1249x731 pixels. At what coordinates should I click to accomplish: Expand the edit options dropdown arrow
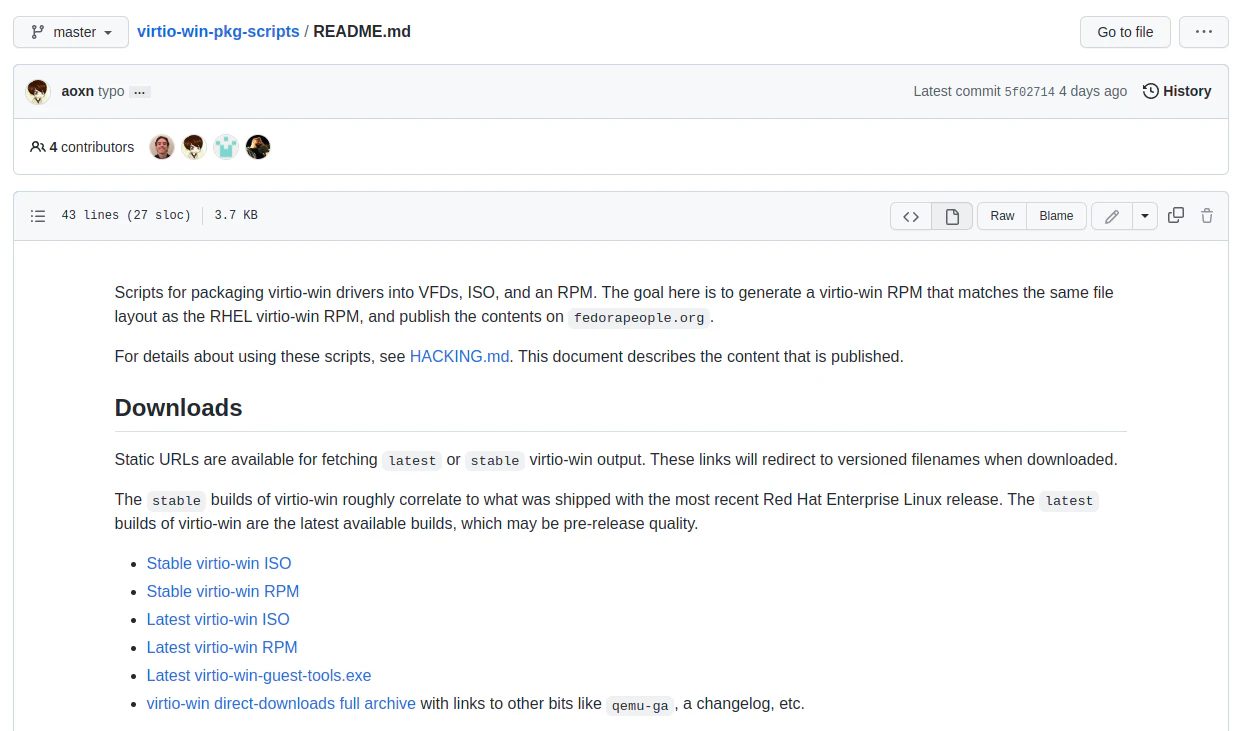tap(1145, 216)
